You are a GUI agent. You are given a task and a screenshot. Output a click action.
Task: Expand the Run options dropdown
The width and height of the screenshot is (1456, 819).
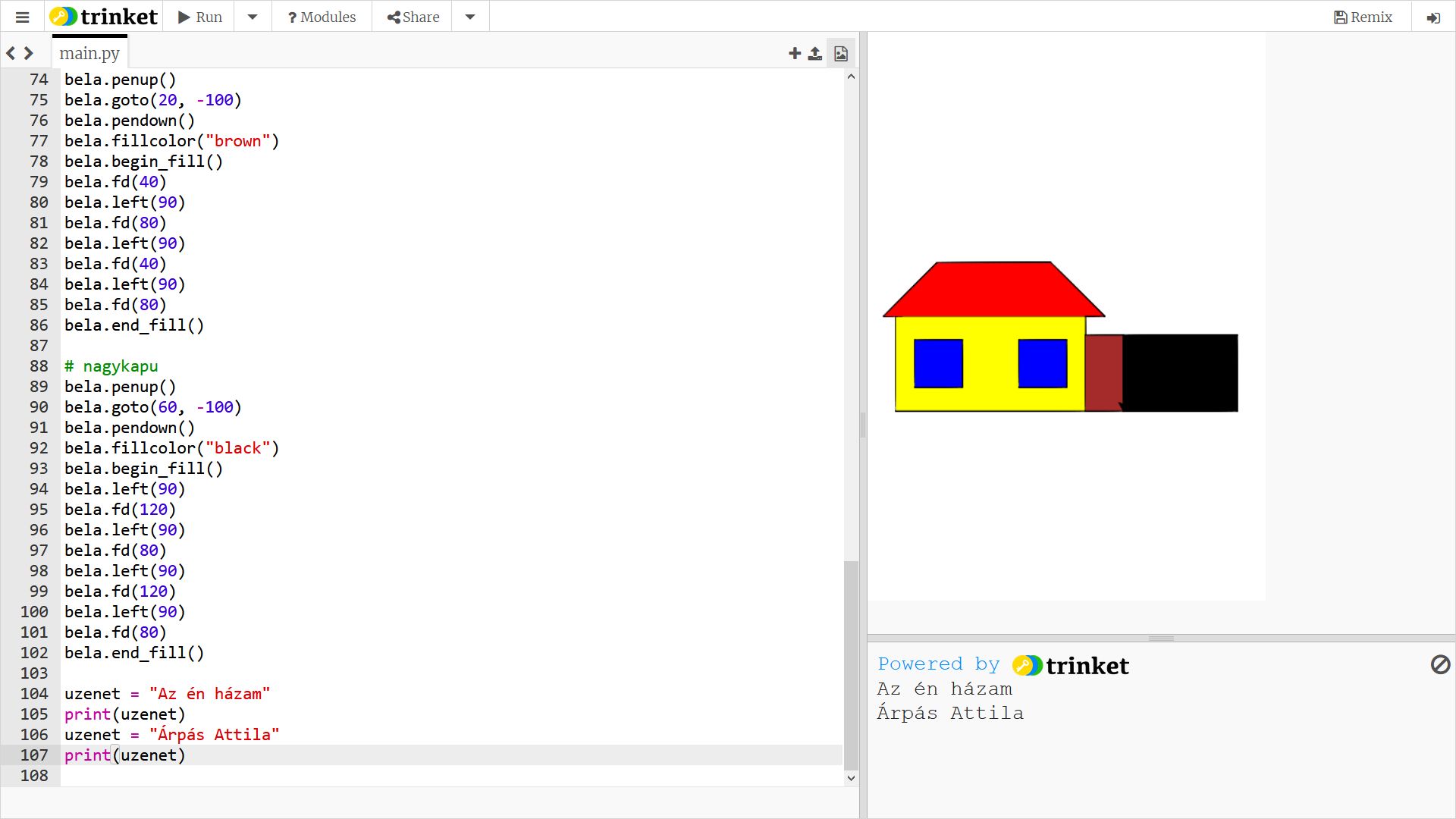pyautogui.click(x=253, y=17)
